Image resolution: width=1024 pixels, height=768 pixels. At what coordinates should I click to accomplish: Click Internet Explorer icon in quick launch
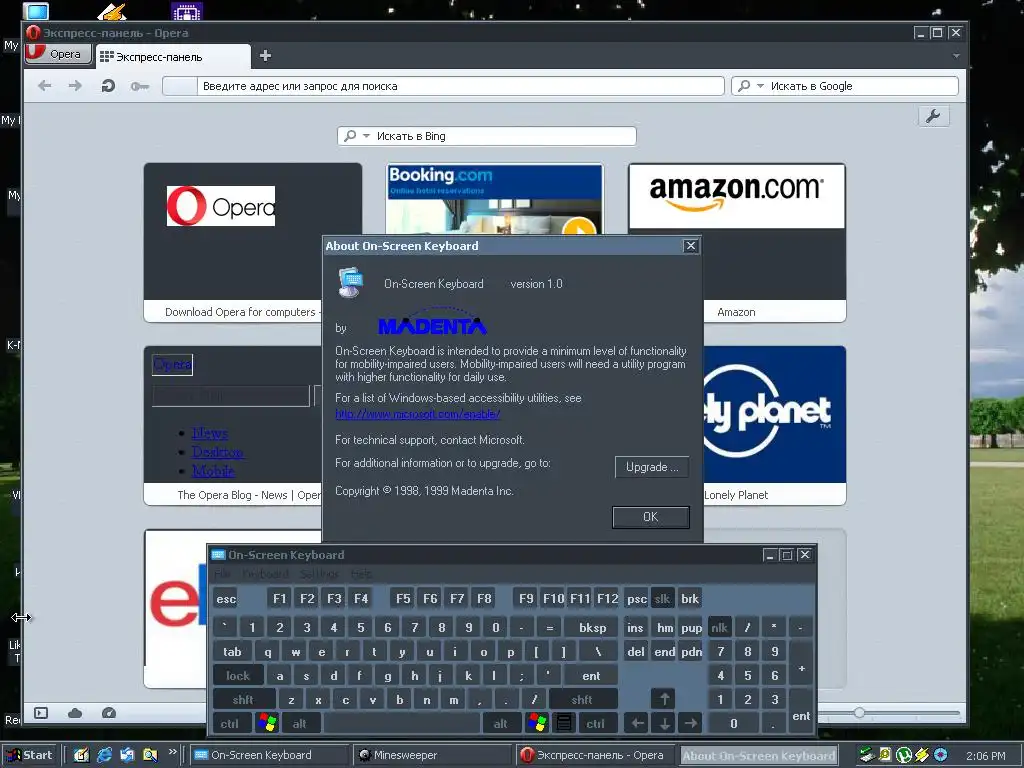[104, 755]
